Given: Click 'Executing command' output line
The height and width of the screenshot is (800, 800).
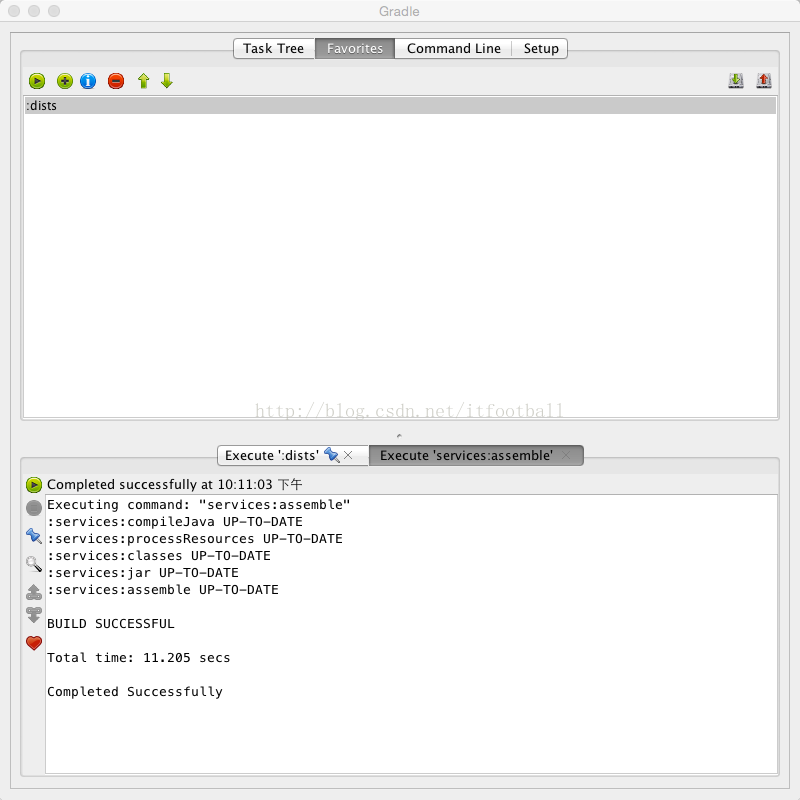Looking at the screenshot, I should click(198, 505).
